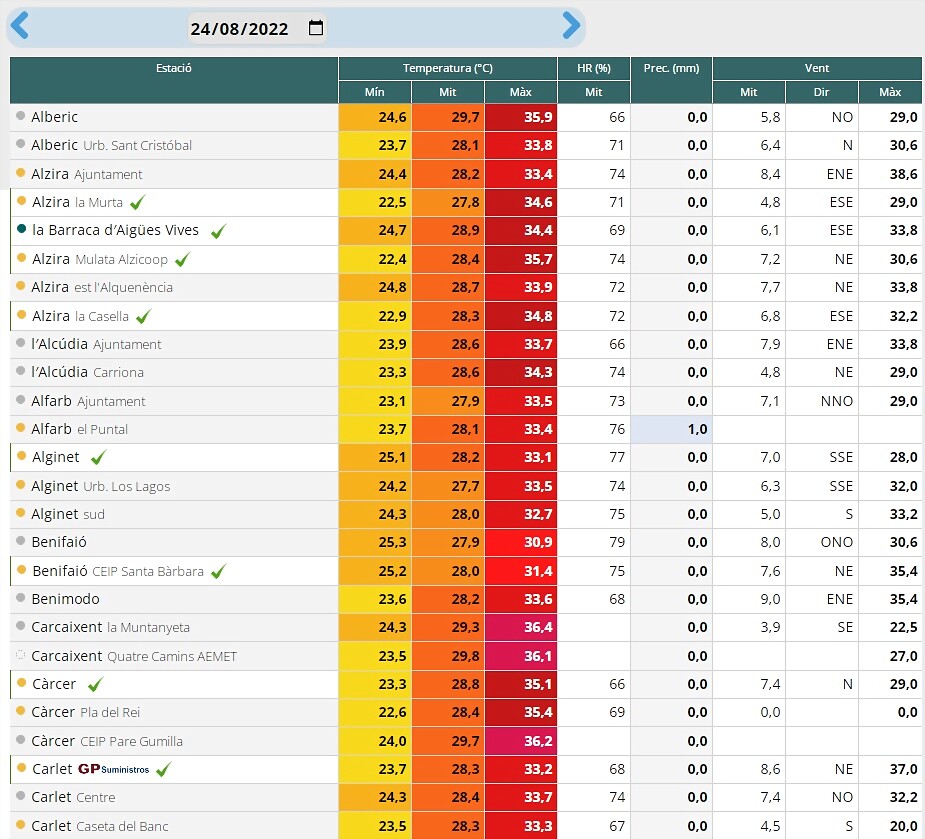Click the green check next to Alzira Mulata Alzicoop
Image resolution: width=925 pixels, height=839 pixels.
click(x=182, y=259)
